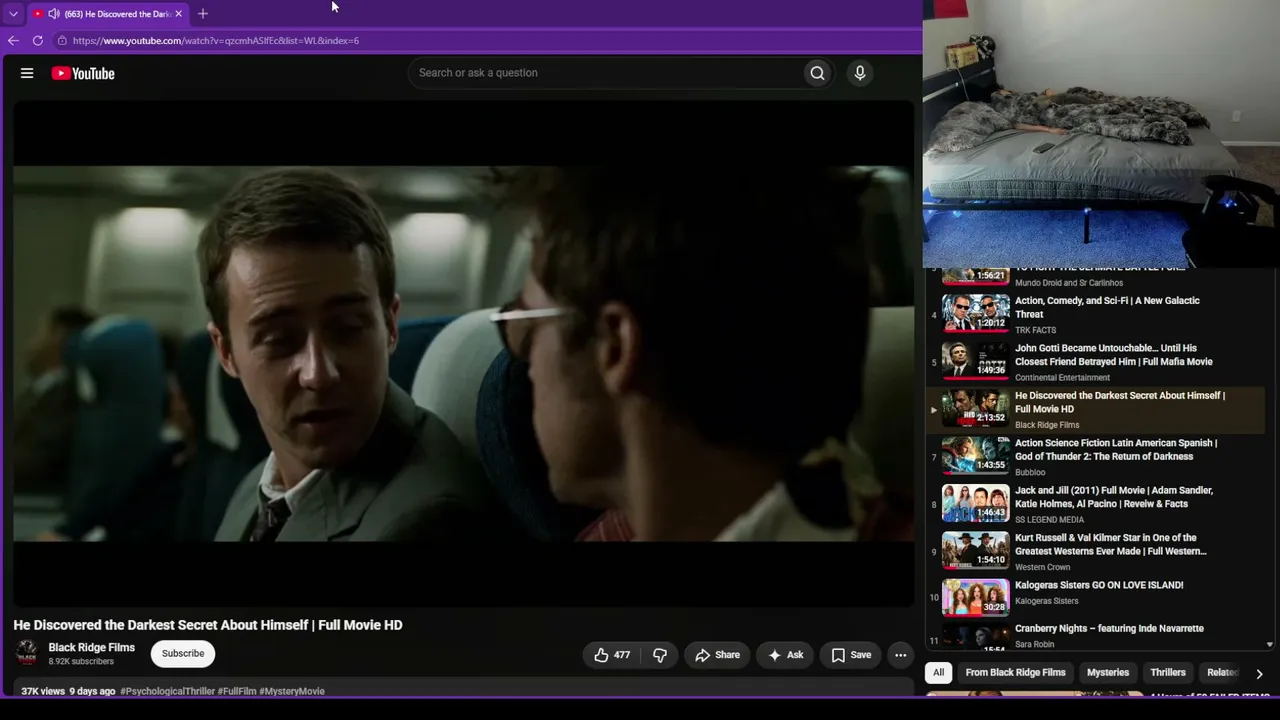
Task: Open 'Action Science Fiction Latin American Spanish' title
Action: coord(1116,450)
